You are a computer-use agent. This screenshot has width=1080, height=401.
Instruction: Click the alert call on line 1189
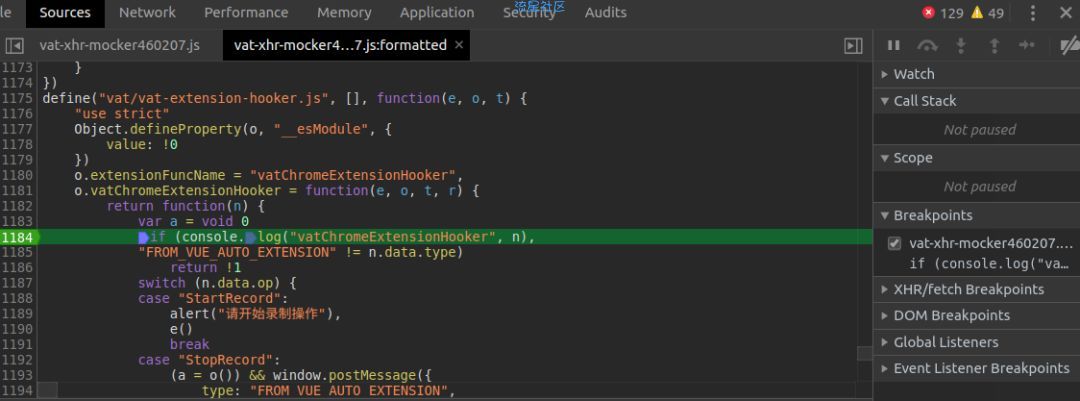coord(256,314)
